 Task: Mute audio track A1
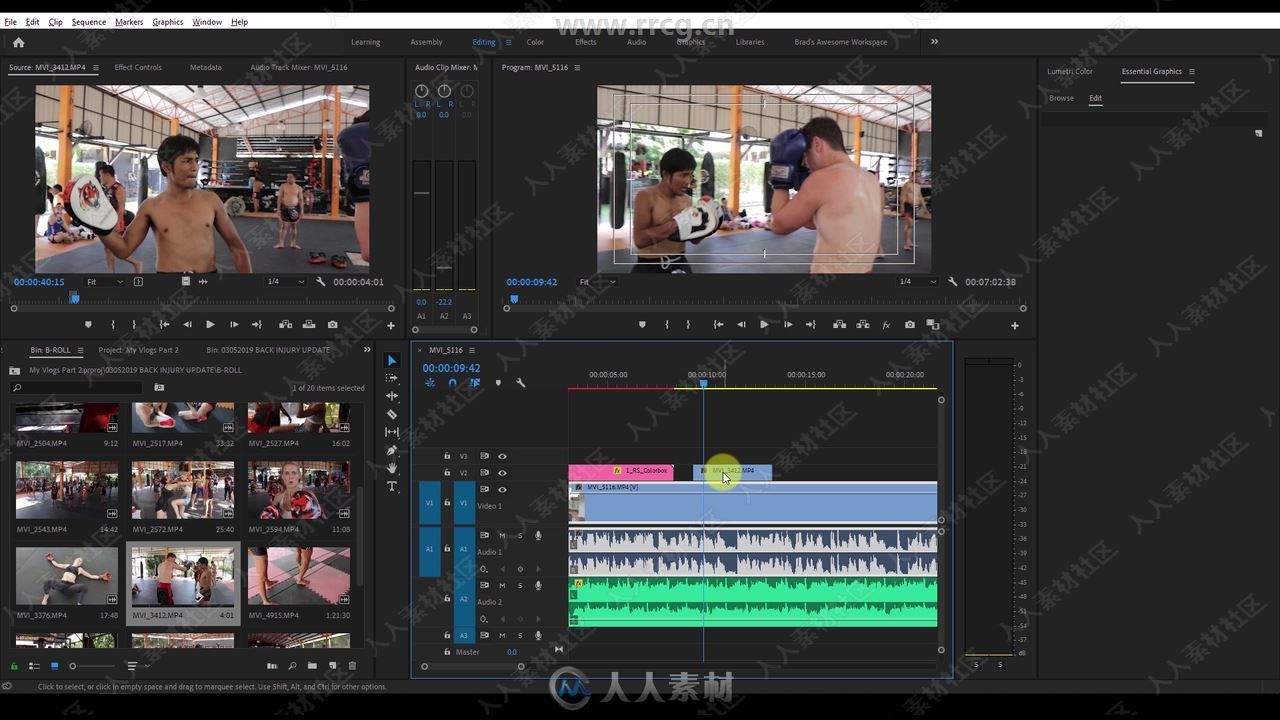tap(502, 536)
